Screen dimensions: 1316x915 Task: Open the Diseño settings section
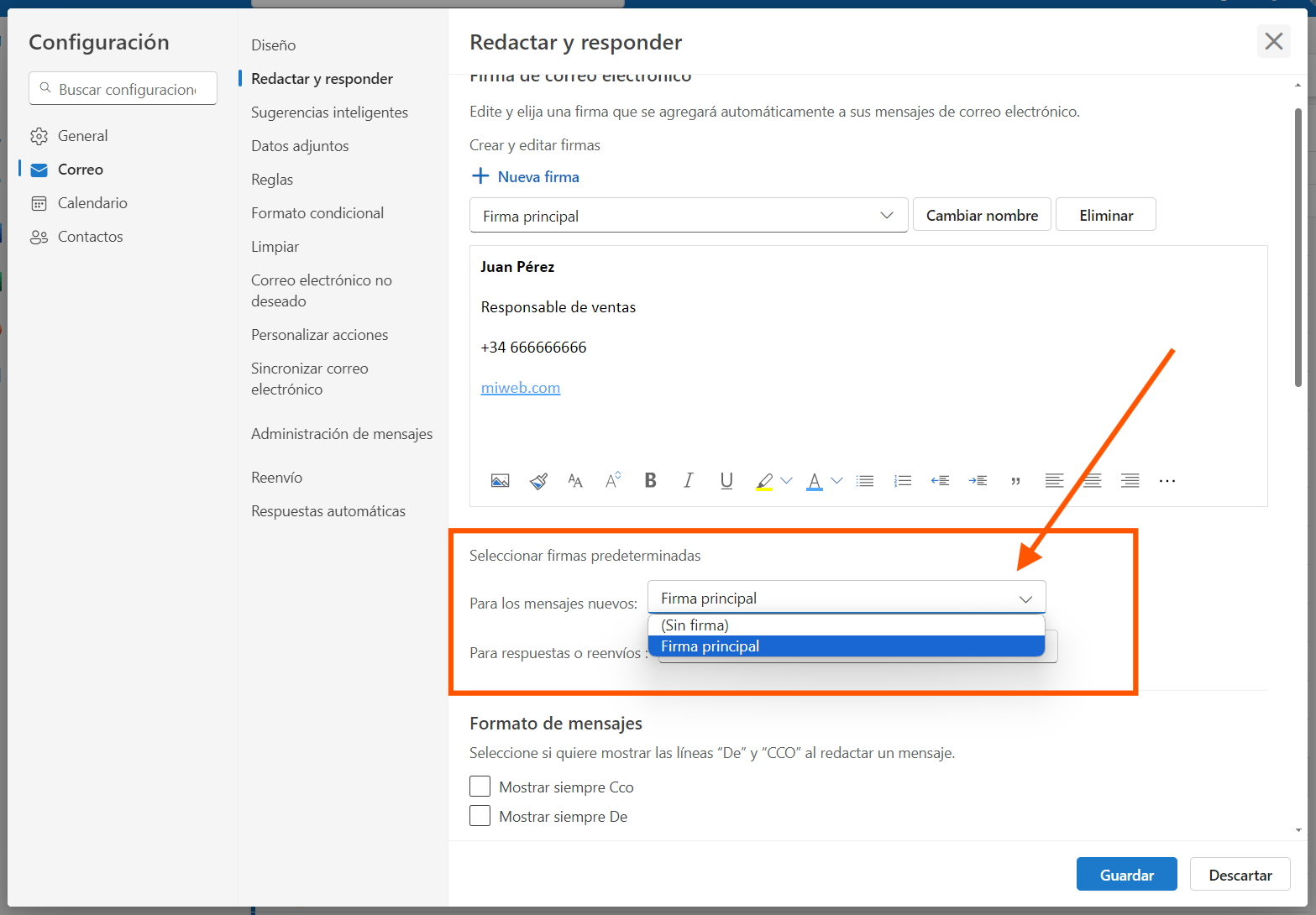[x=274, y=45]
